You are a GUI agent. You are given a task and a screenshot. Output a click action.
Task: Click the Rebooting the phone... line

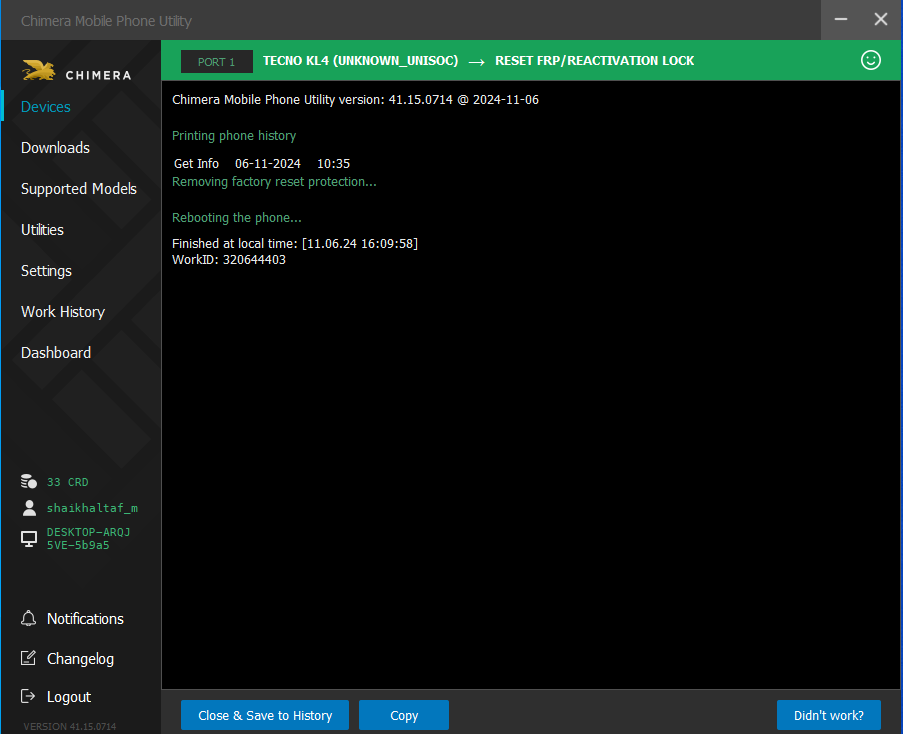tap(237, 218)
